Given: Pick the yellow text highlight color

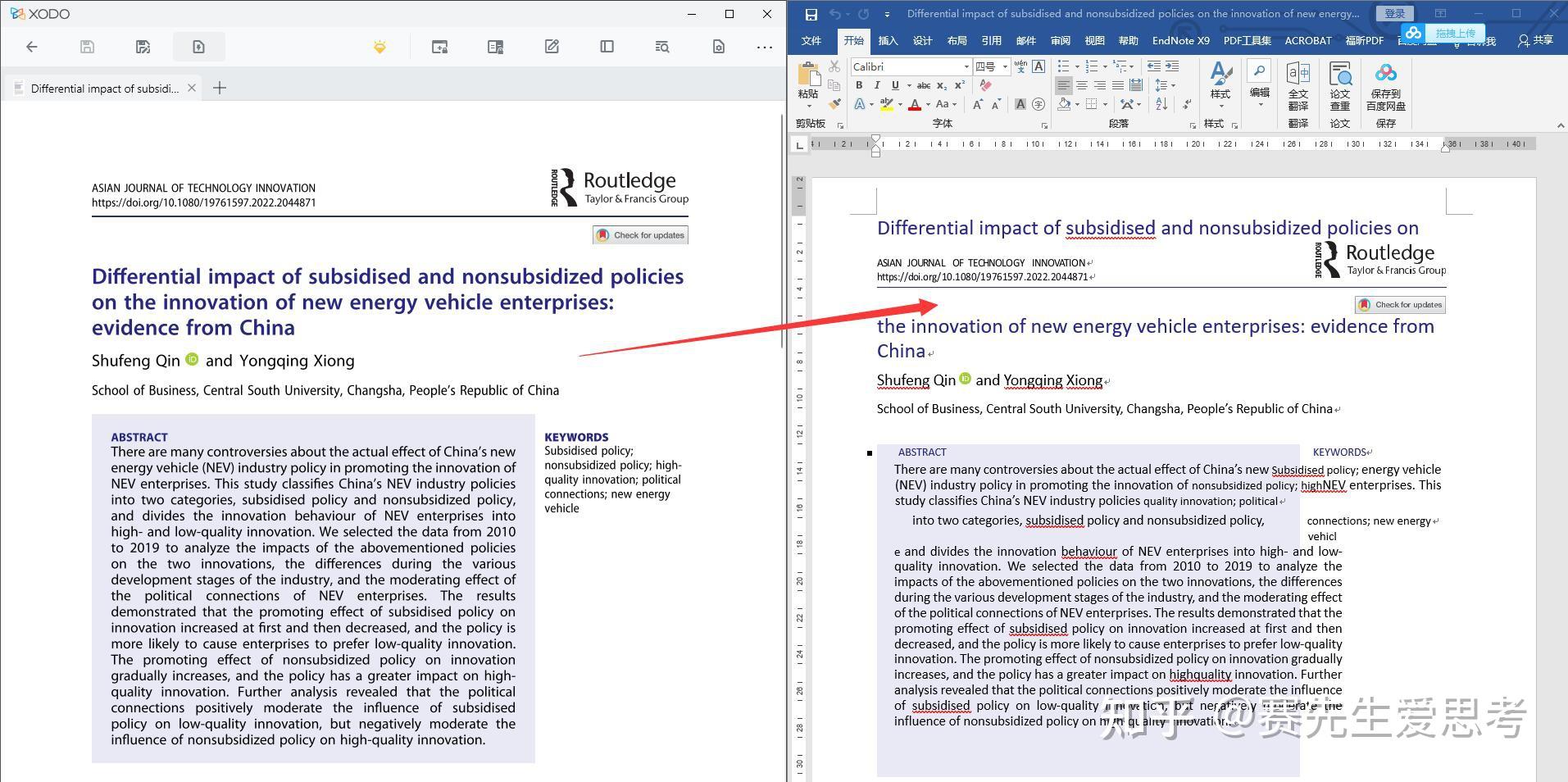Looking at the screenshot, I should (x=886, y=104).
